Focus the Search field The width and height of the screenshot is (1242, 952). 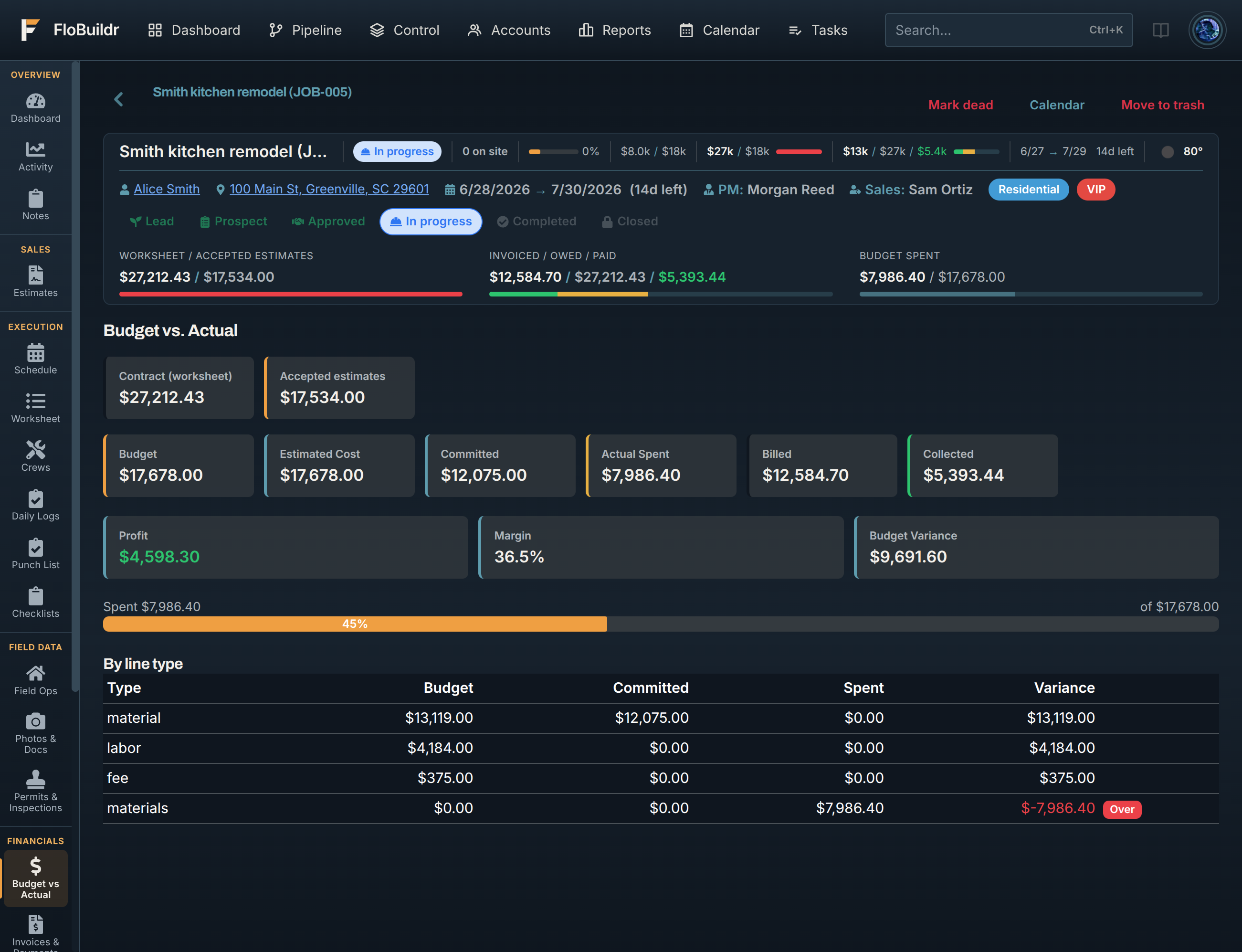[1009, 30]
